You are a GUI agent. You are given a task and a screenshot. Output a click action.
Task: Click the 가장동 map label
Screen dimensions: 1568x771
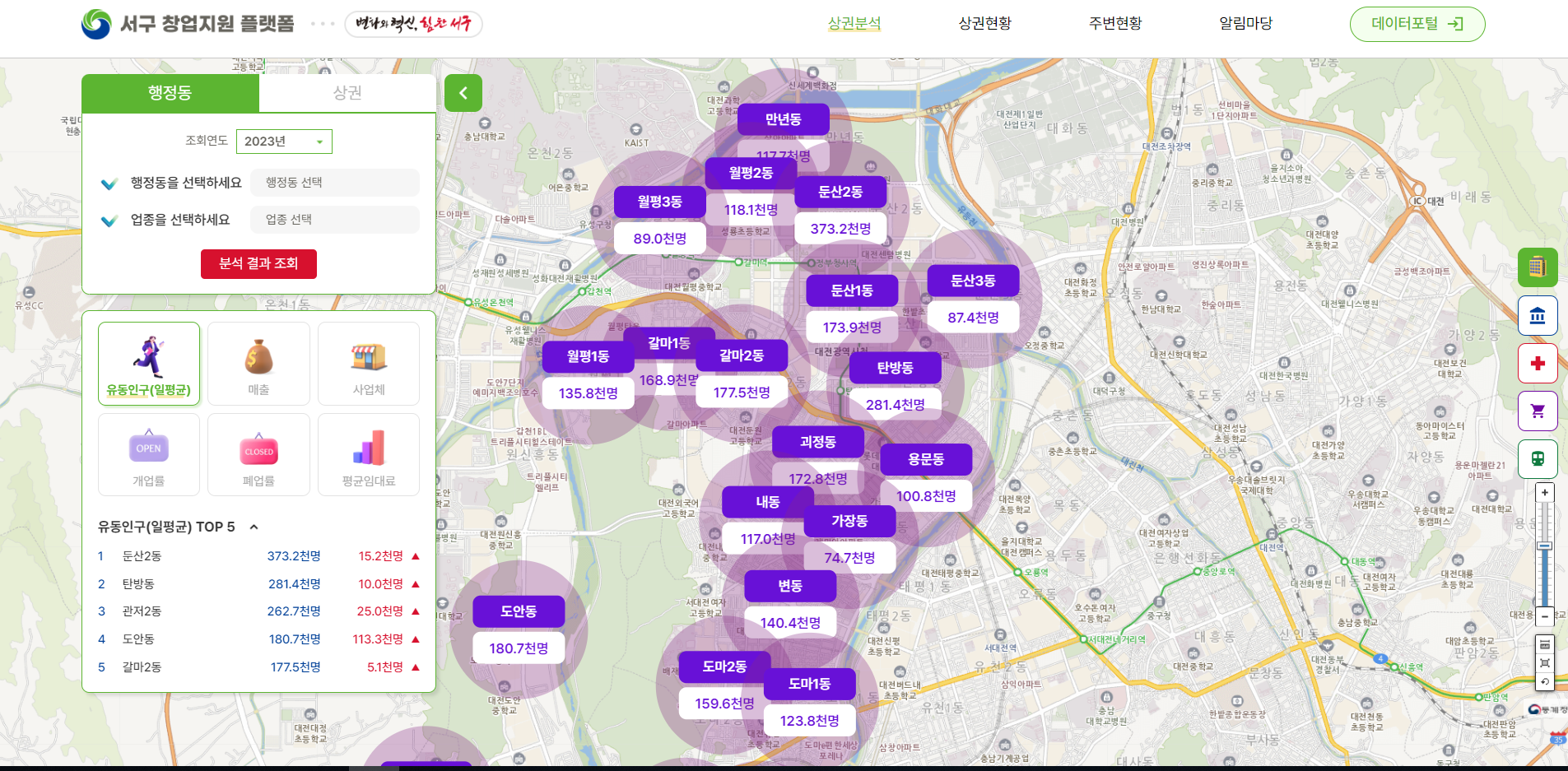coord(849,521)
